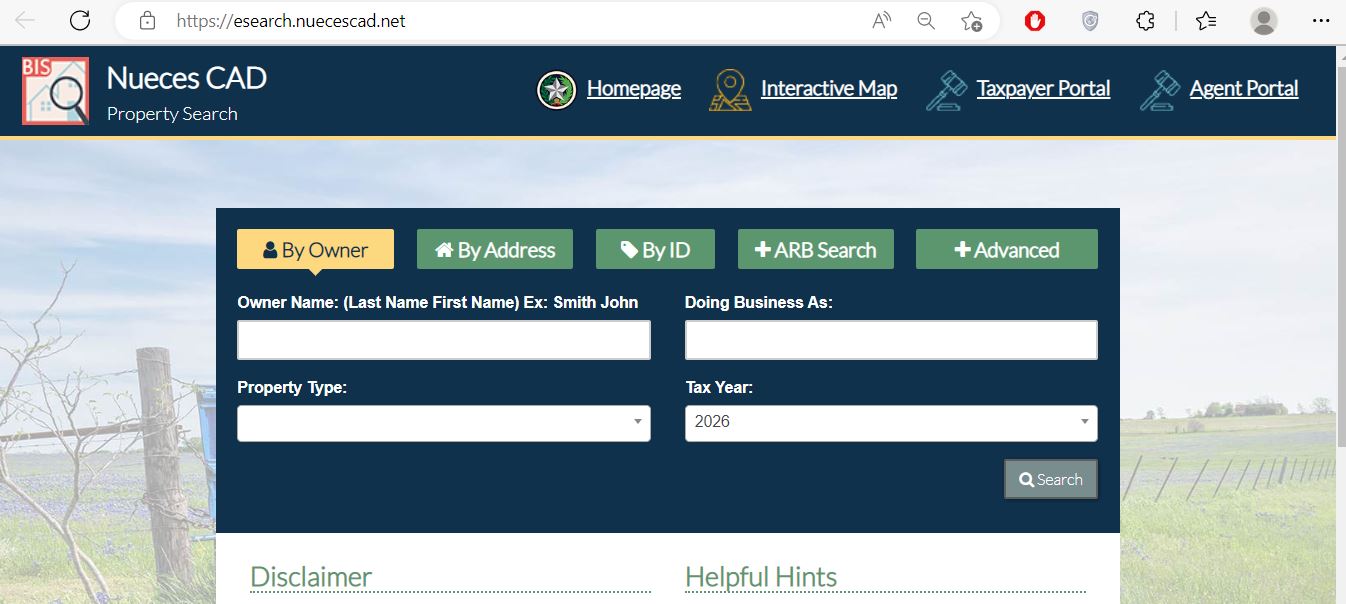This screenshot has height=604, width=1346.
Task: Open browser Settings and more menu
Action: pyautogui.click(x=1320, y=21)
